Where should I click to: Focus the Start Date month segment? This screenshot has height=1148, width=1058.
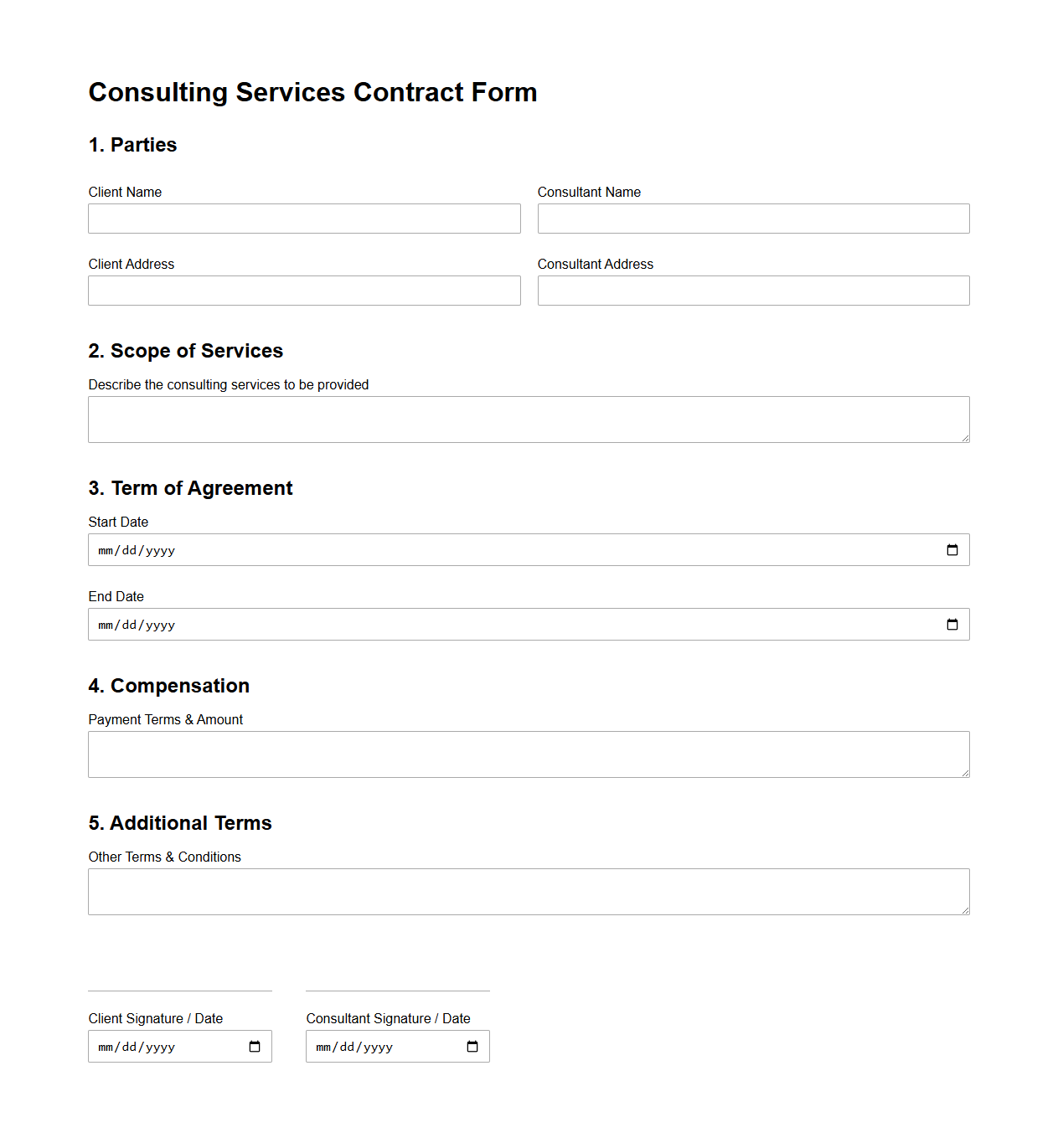[x=105, y=550]
